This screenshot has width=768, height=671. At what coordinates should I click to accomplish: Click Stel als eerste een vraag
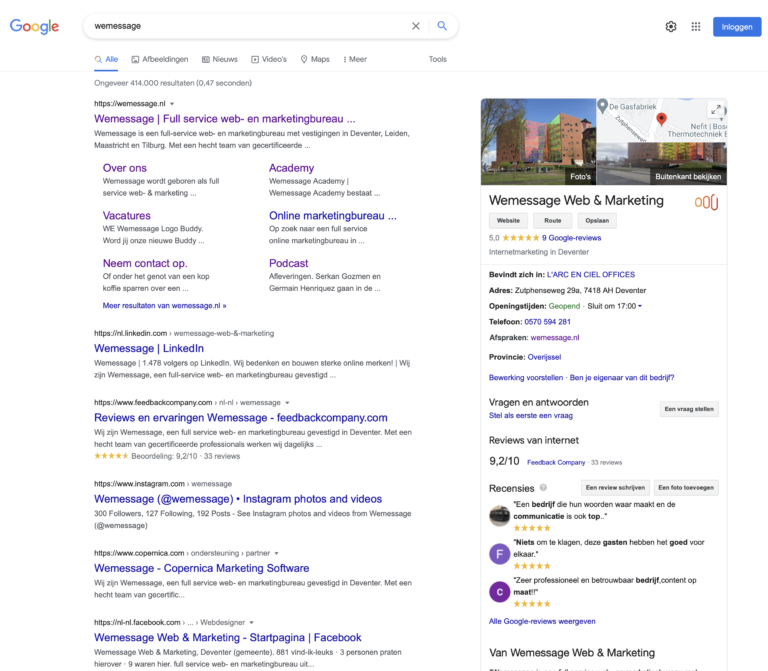click(530, 415)
